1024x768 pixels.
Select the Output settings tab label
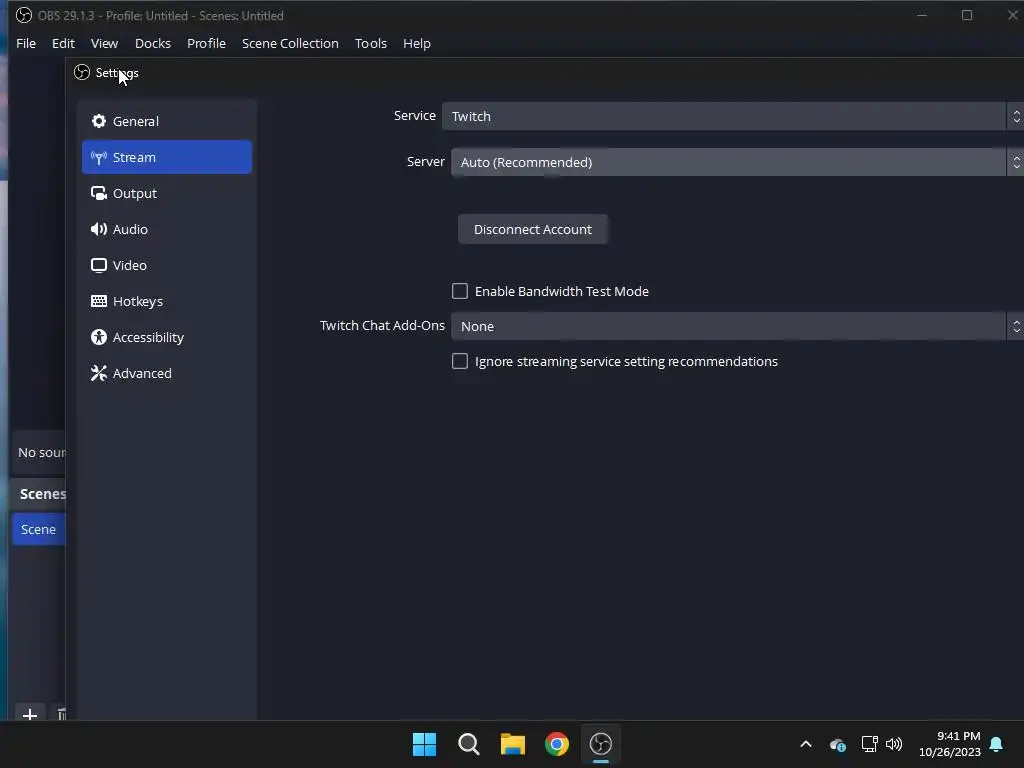(x=135, y=193)
